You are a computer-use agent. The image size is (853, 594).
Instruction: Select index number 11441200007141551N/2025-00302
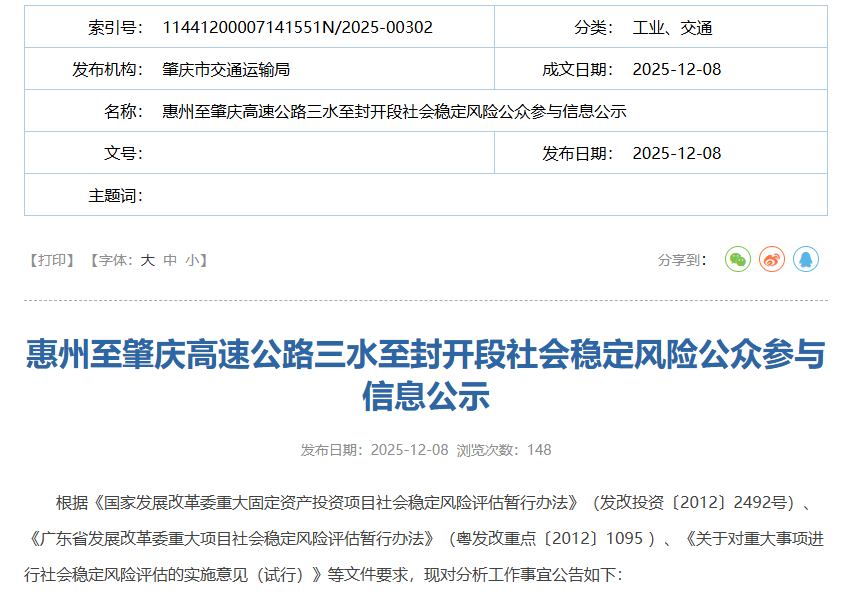click(298, 27)
